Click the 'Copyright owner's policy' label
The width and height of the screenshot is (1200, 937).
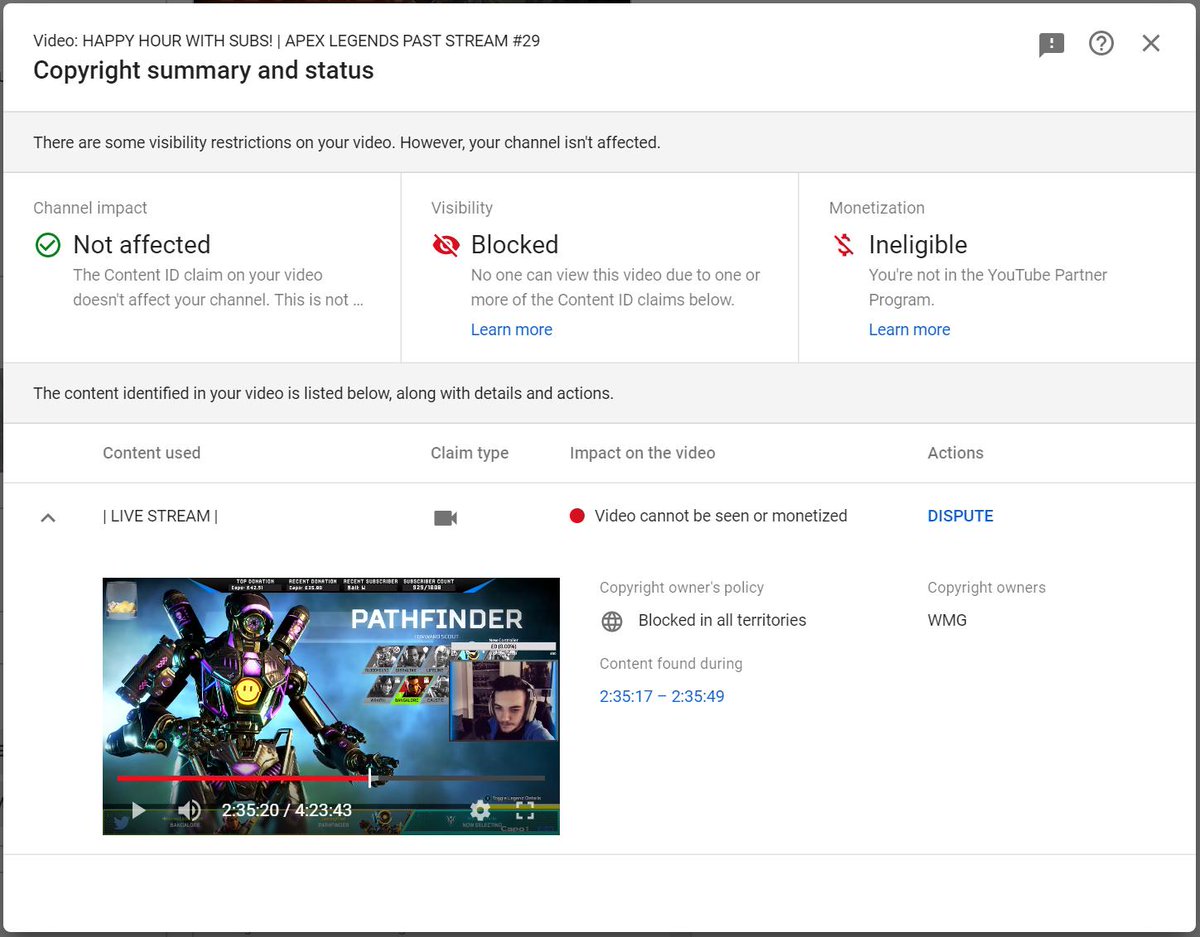(x=682, y=588)
